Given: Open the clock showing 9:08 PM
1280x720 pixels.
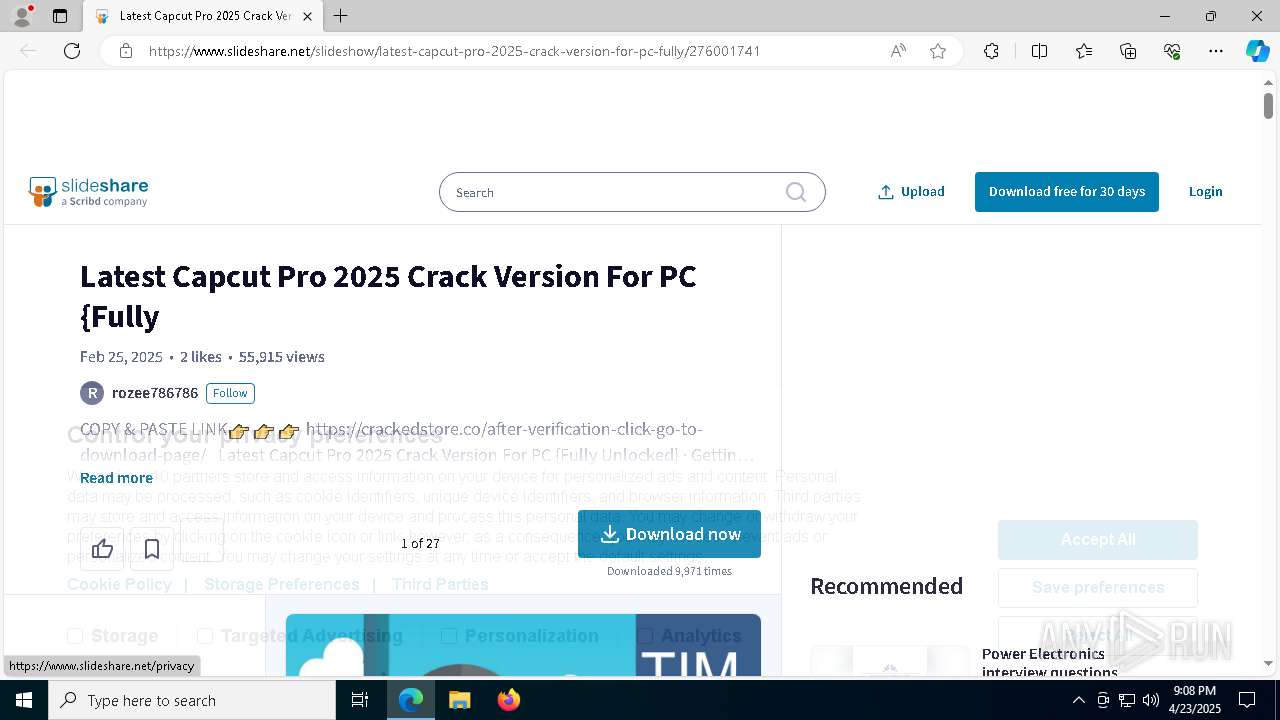Looking at the screenshot, I should tap(1195, 700).
